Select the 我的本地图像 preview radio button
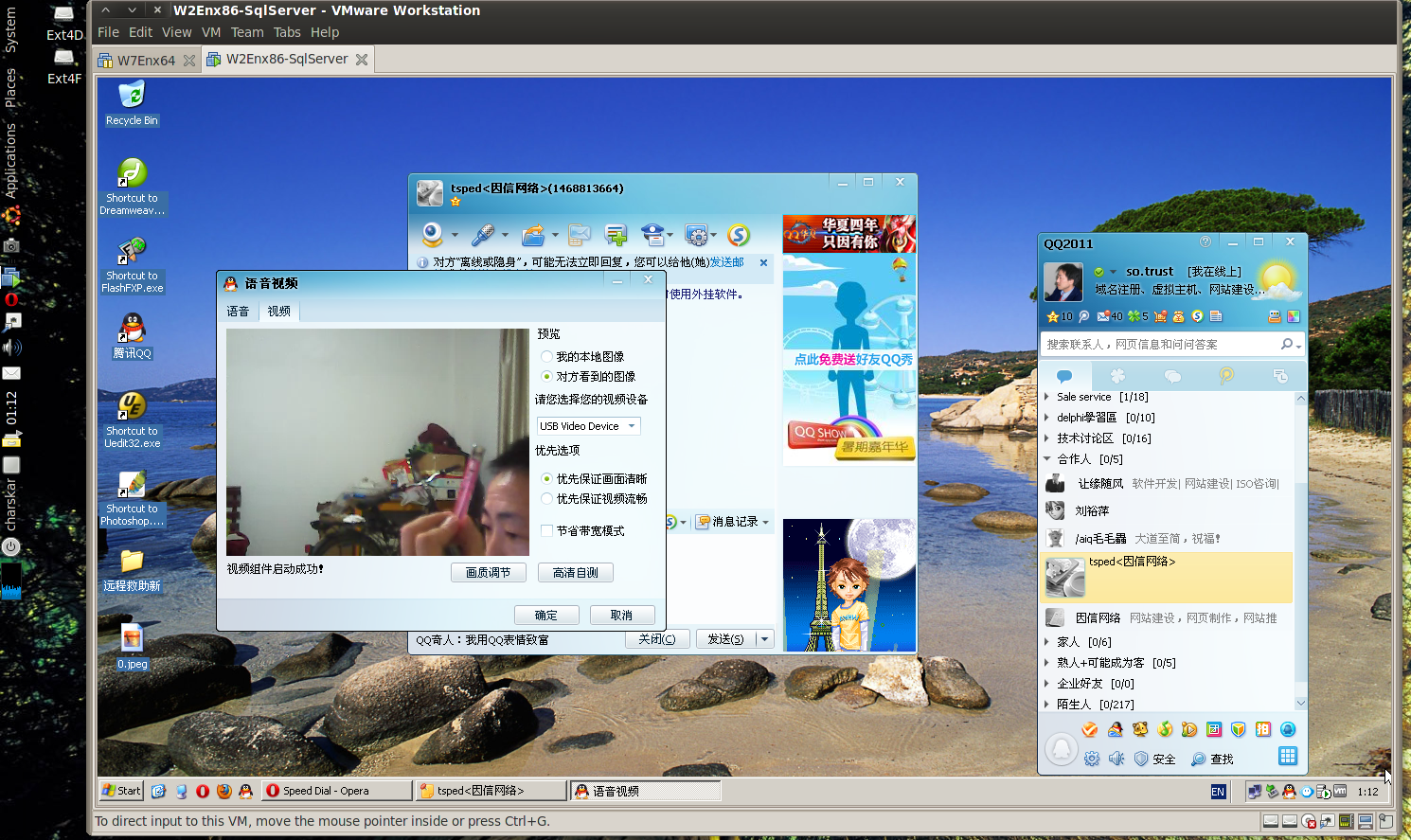The image size is (1411, 840). click(x=546, y=356)
